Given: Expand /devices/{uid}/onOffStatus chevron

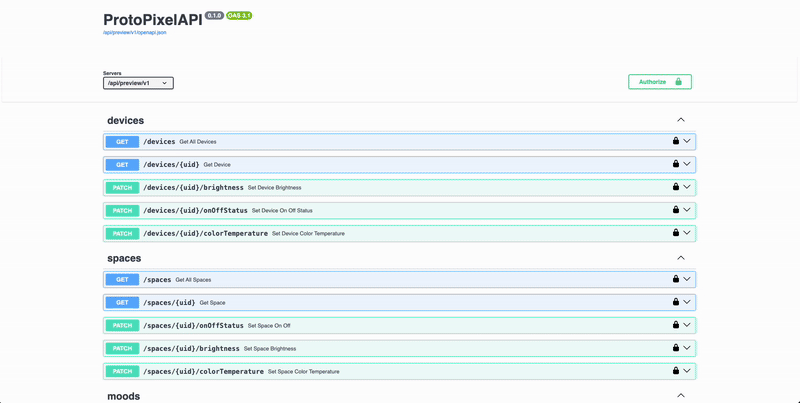Looking at the screenshot, I should 687,210.
